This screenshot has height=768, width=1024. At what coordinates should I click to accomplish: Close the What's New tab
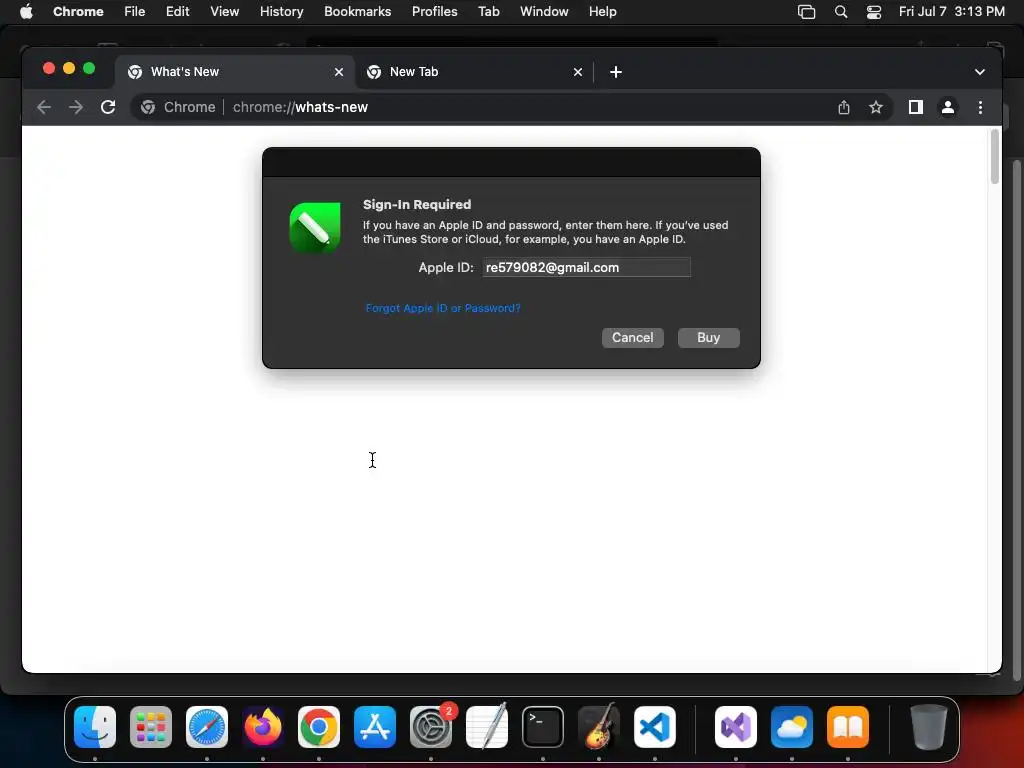click(x=339, y=72)
